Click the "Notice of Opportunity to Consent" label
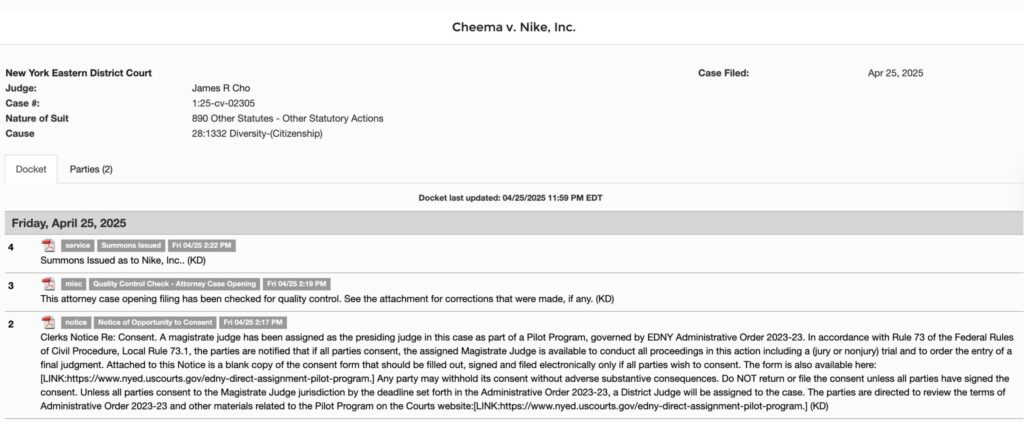Viewport: 1024px width, 422px height. point(154,322)
